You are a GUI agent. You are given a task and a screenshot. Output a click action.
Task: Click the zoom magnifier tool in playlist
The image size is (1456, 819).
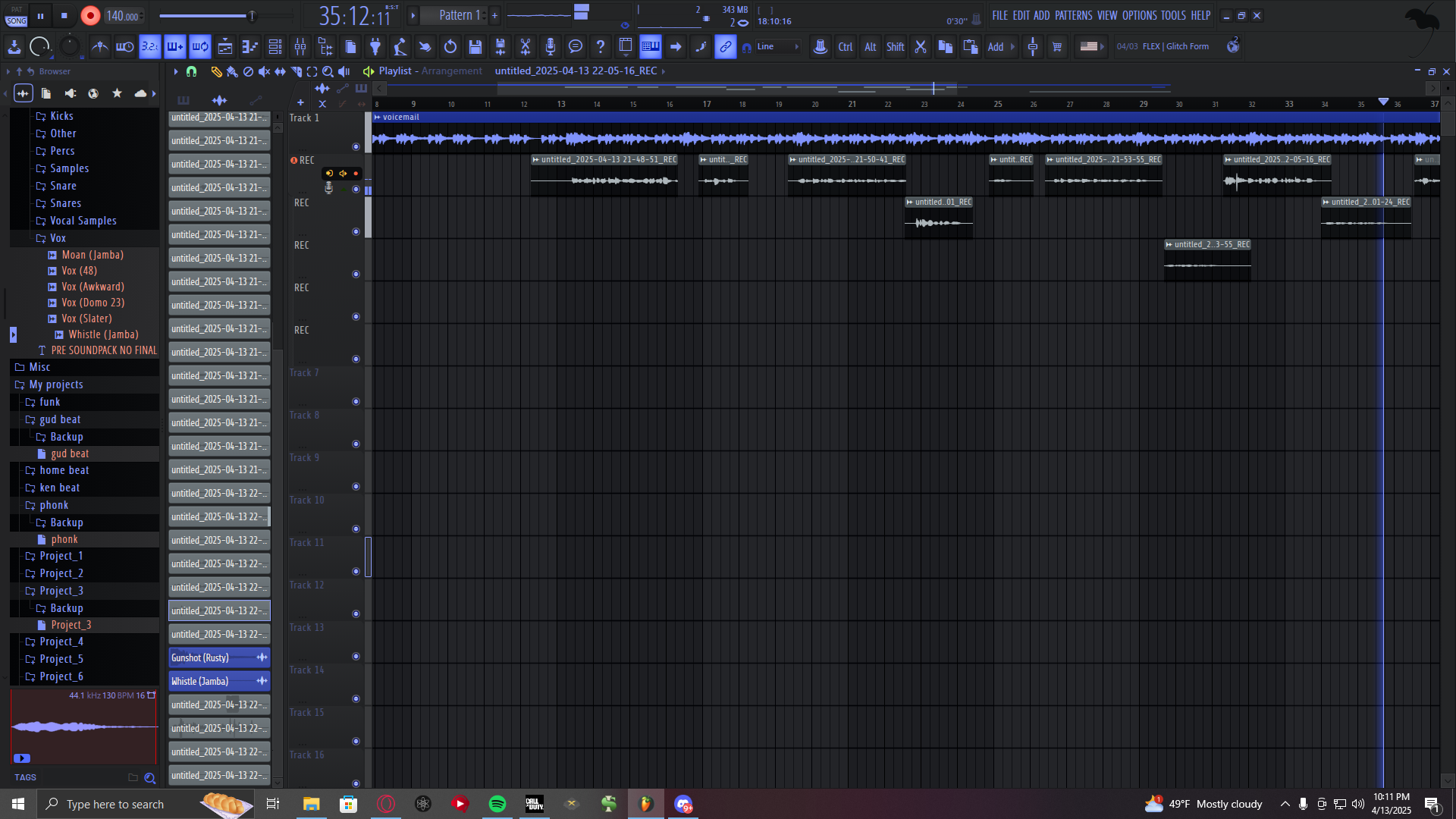[328, 71]
